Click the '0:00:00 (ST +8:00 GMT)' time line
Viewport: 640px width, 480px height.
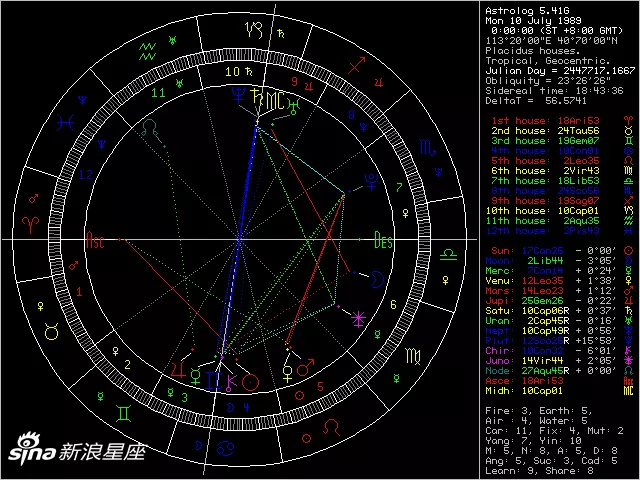(557, 31)
